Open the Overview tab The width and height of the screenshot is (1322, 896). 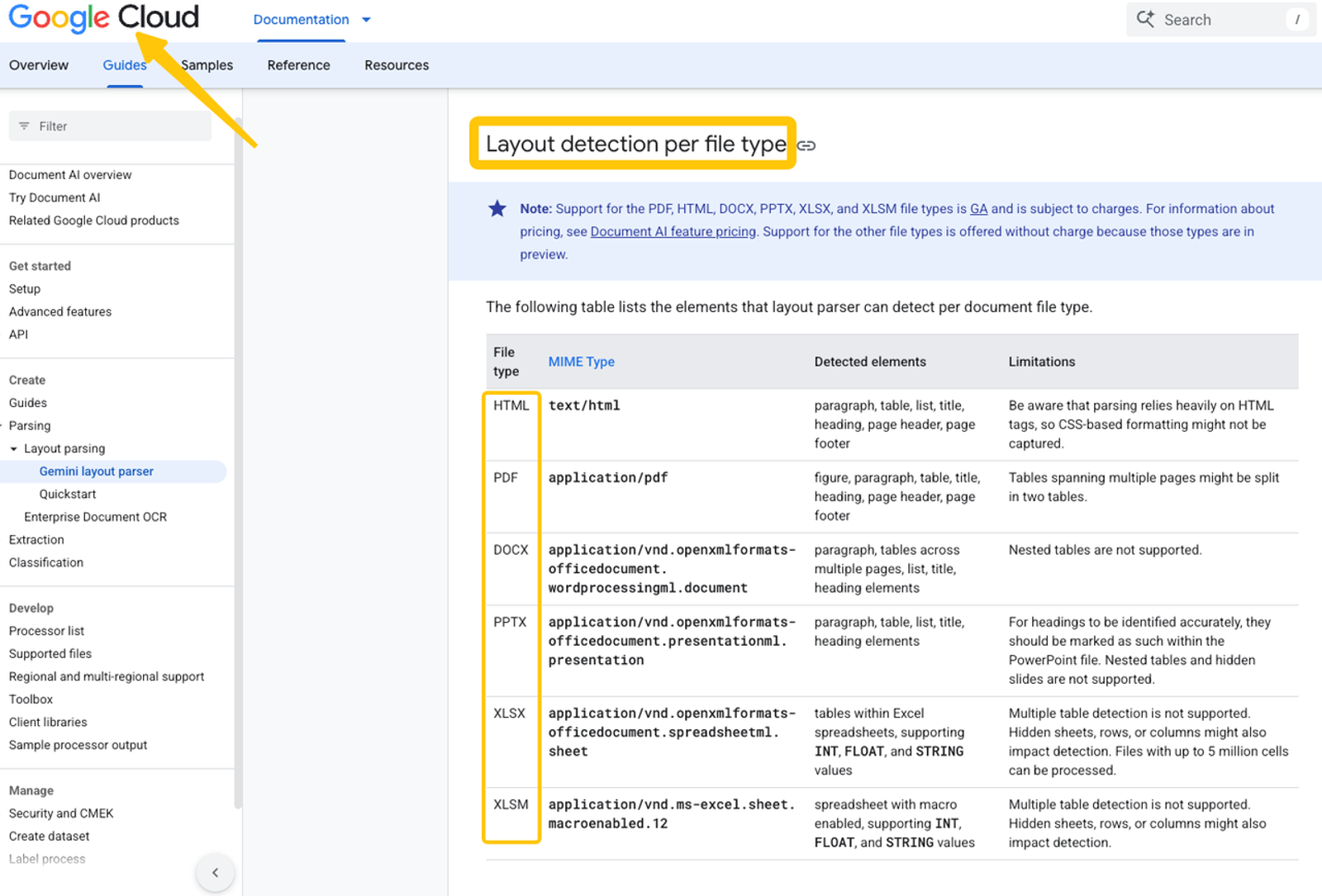pyautogui.click(x=39, y=65)
